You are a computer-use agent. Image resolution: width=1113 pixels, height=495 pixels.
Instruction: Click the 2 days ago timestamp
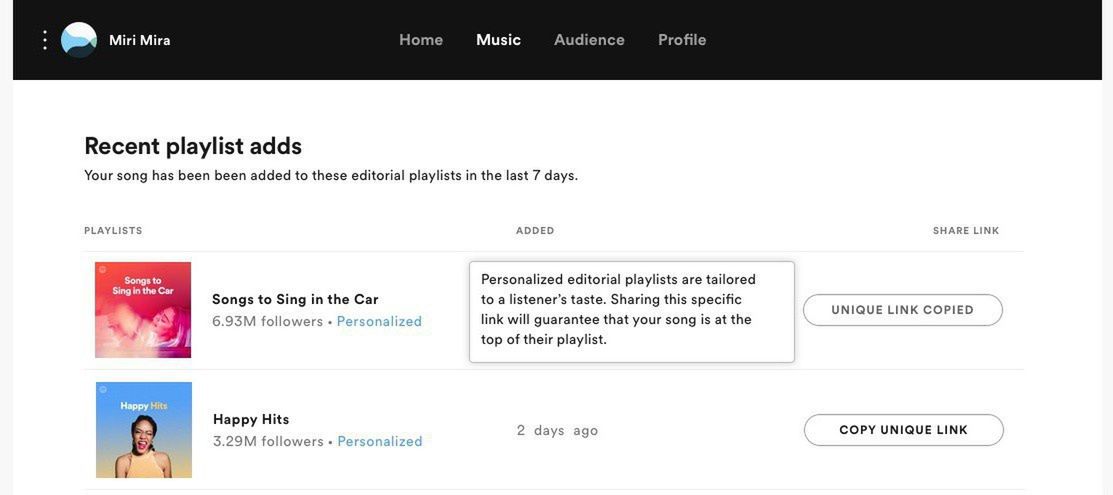point(557,431)
